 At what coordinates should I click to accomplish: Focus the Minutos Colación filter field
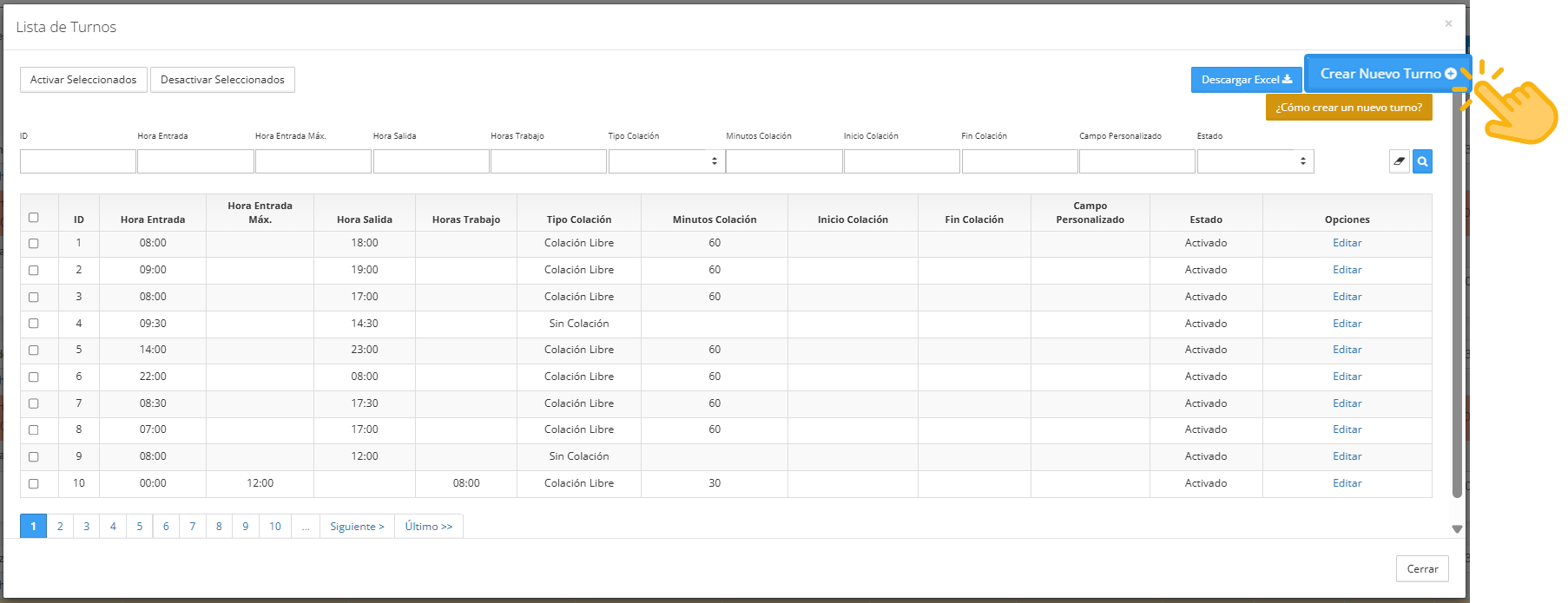click(x=784, y=161)
